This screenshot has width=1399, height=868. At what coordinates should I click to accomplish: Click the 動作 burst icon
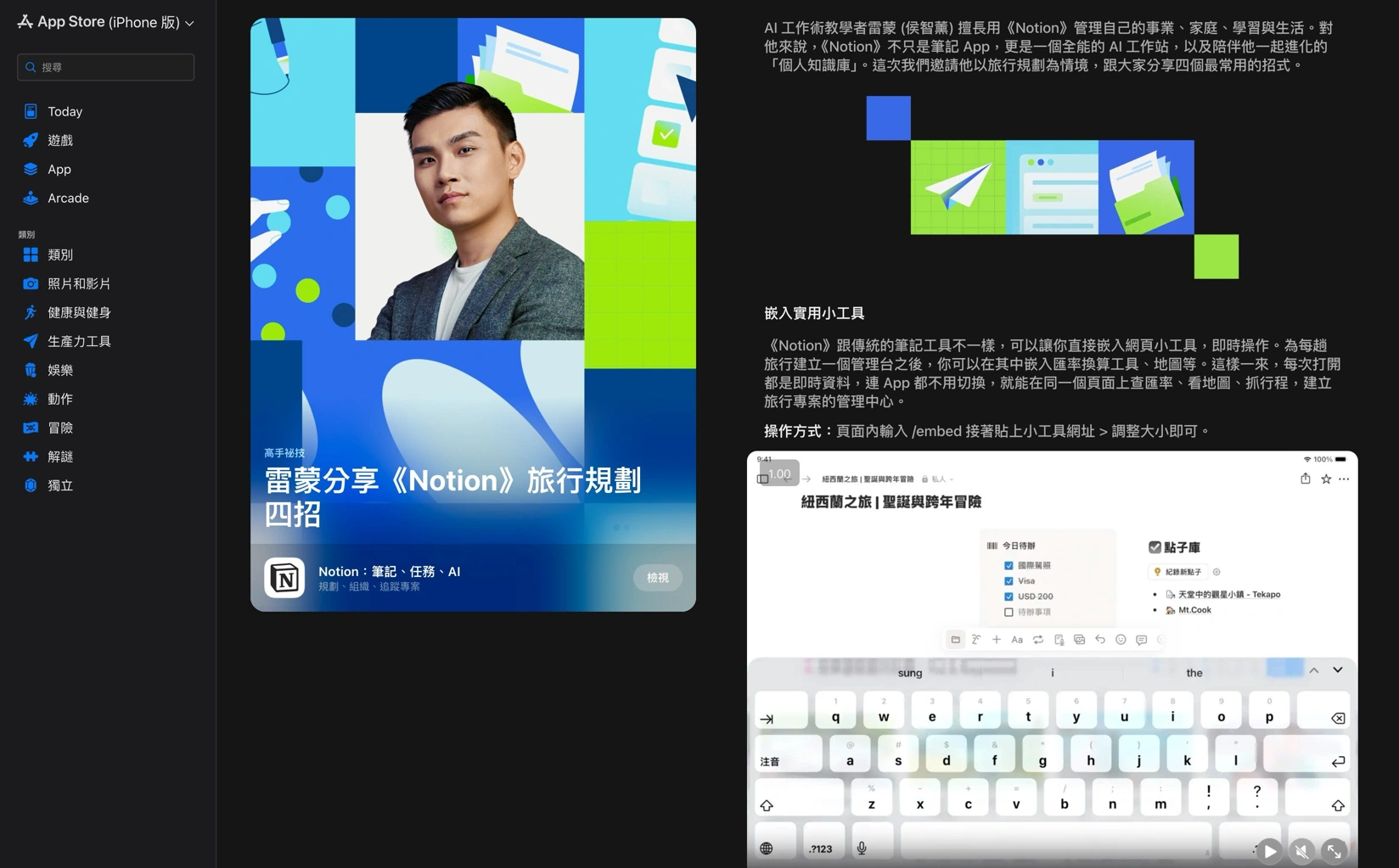click(31, 399)
